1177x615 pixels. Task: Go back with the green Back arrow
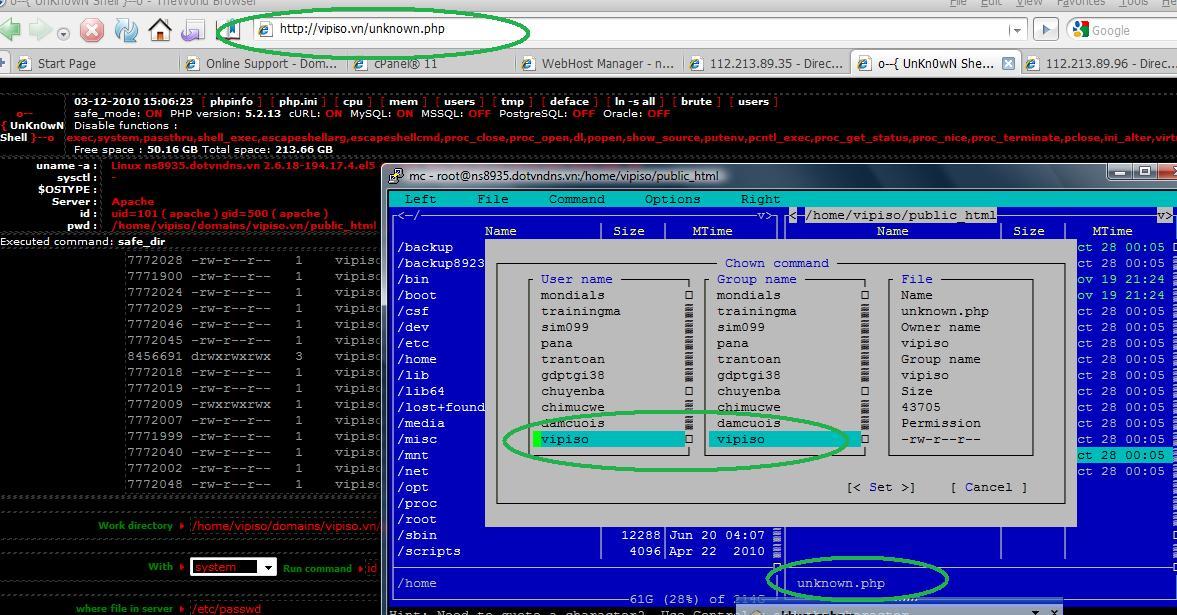(11, 30)
